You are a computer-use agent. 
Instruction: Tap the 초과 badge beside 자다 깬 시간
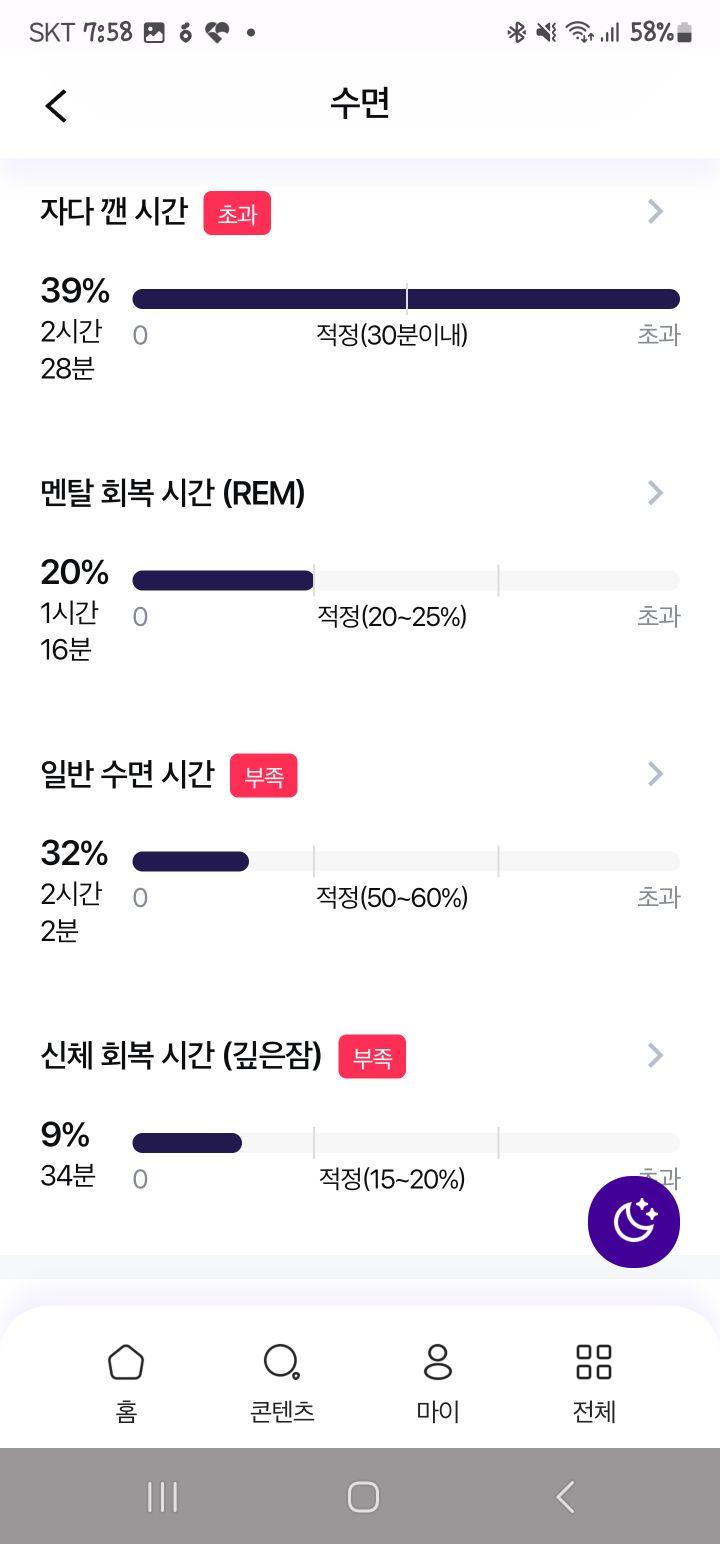[237, 213]
